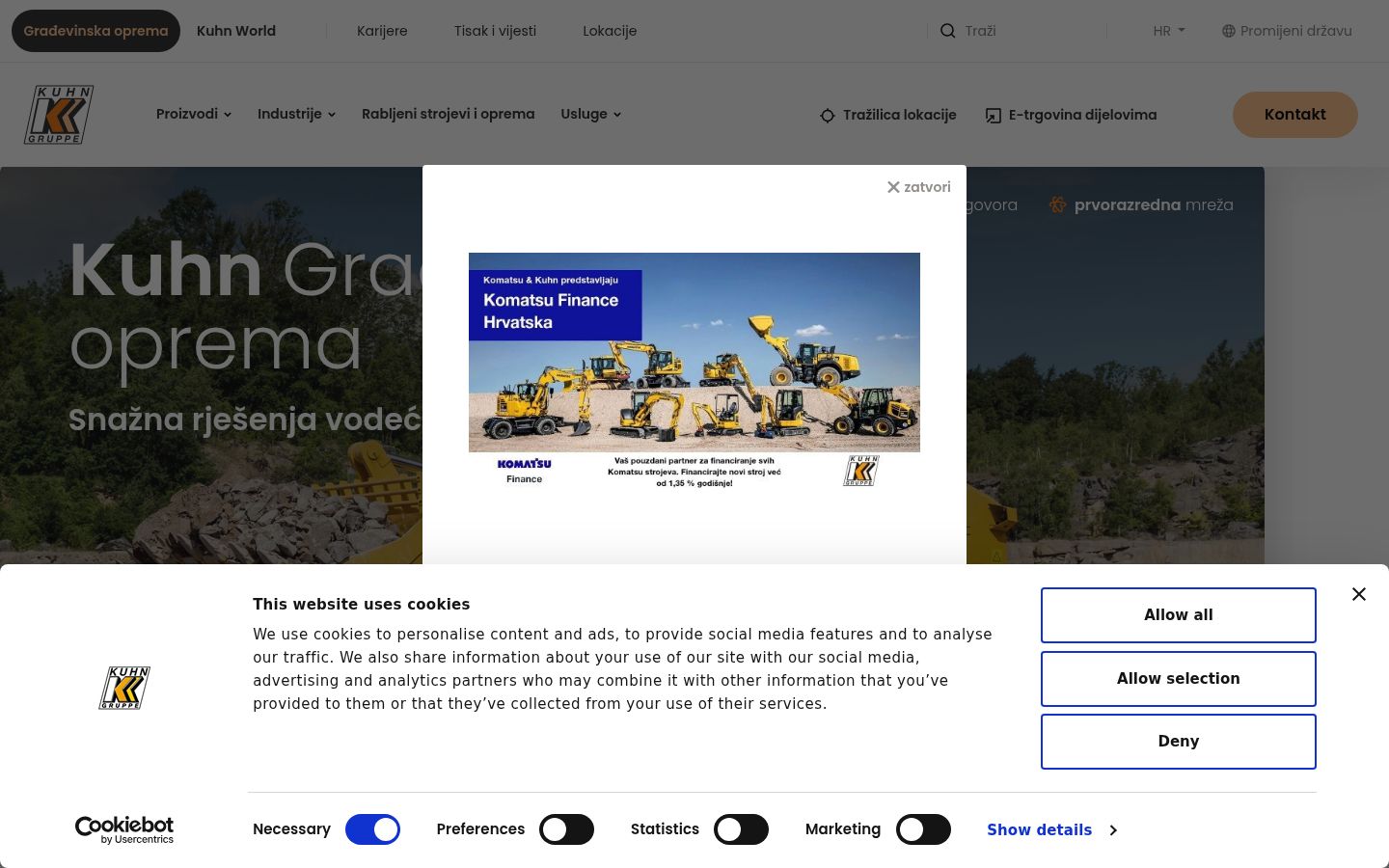Click the Komatsu Finance Hrvatska banner image
This screenshot has width=1389, height=868.
point(694,370)
